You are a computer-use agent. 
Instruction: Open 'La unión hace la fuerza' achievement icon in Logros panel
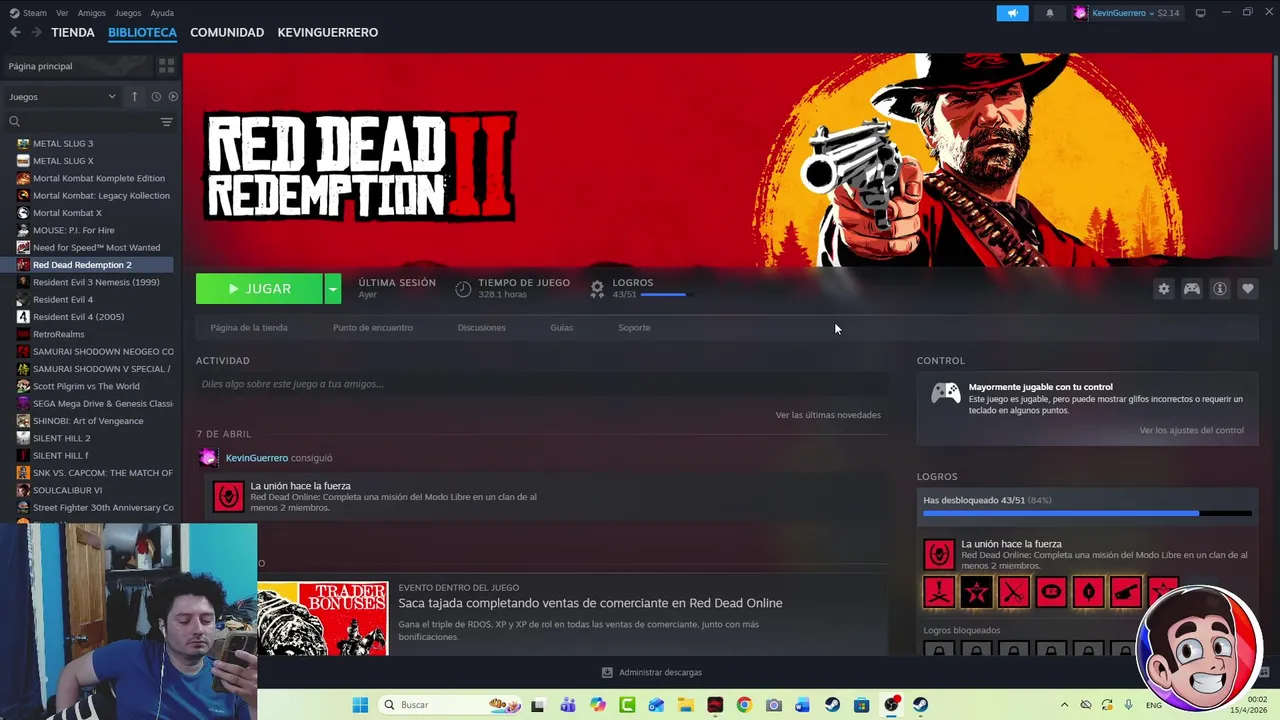[x=938, y=554]
